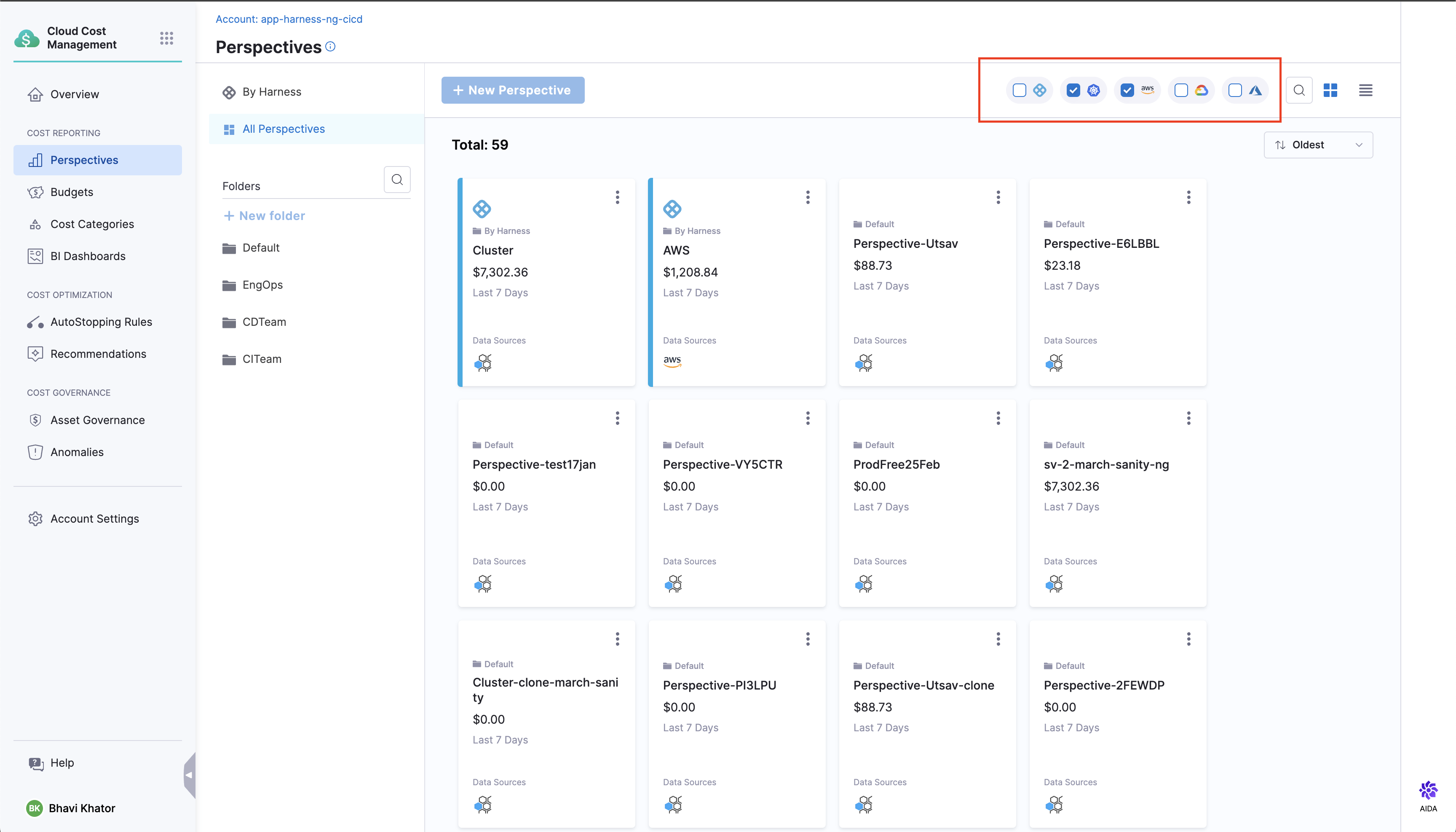Image resolution: width=1456 pixels, height=832 pixels.
Task: Open Asset Governance page
Action: pyautogui.click(x=98, y=420)
